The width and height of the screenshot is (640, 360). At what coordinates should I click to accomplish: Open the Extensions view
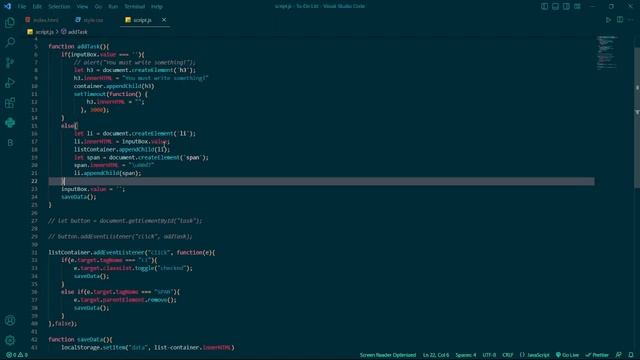point(10,102)
